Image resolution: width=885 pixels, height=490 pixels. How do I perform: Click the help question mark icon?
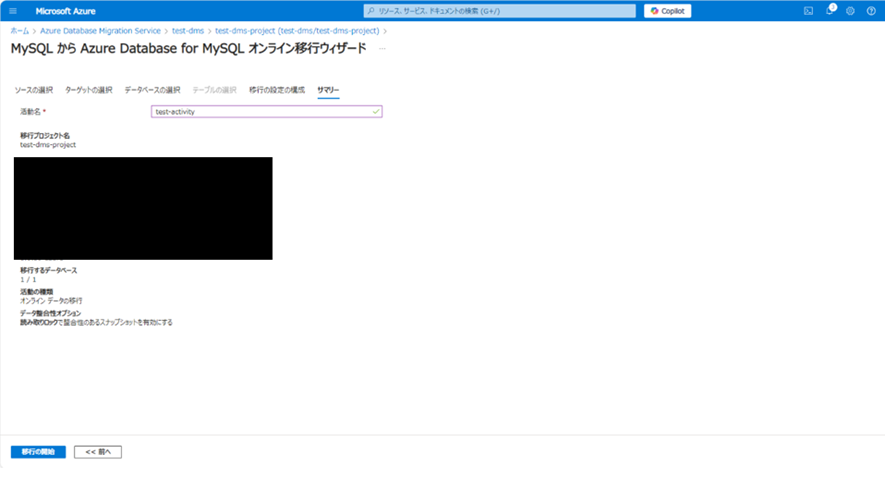click(871, 11)
